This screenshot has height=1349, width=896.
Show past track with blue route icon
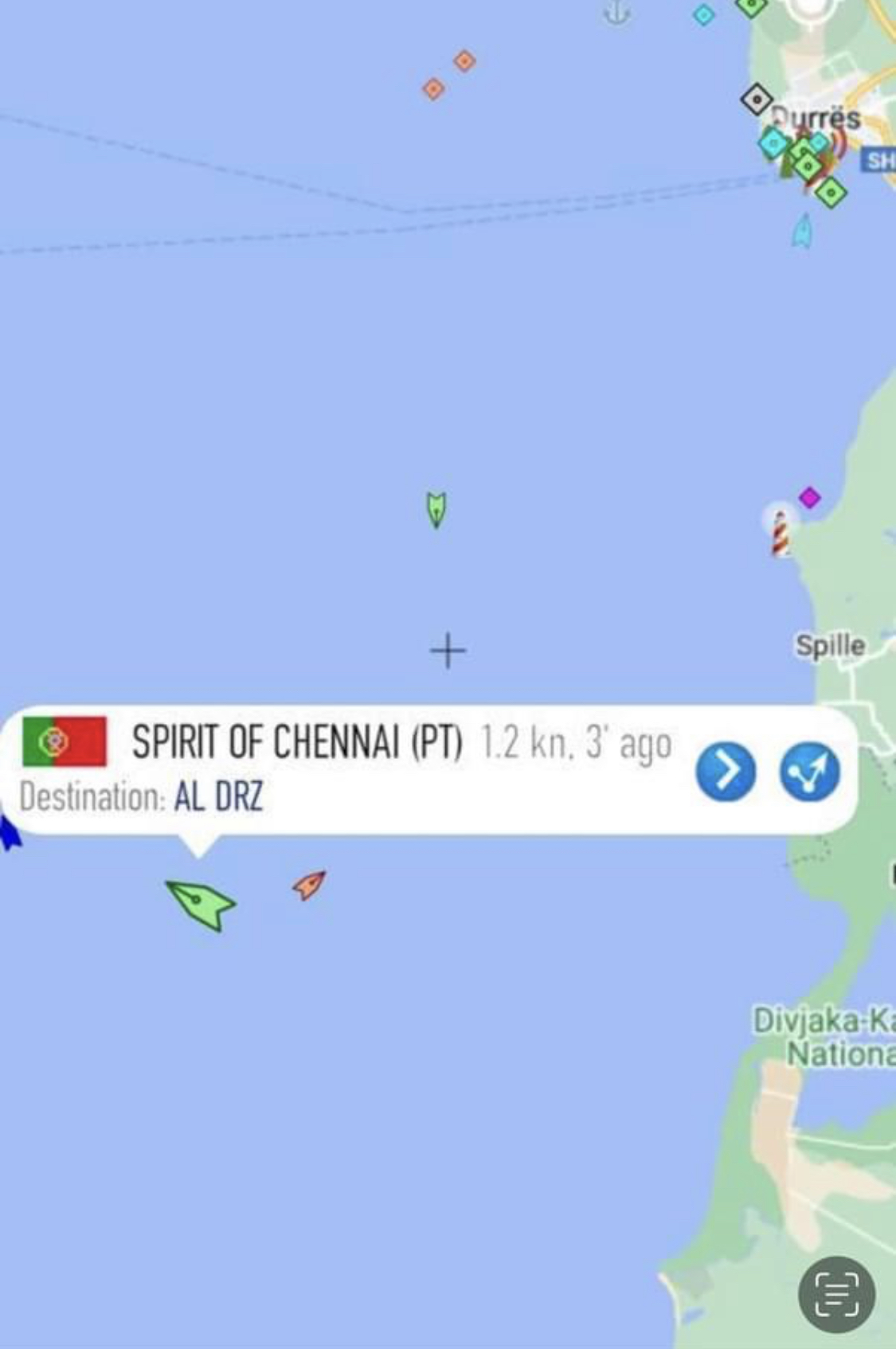[x=809, y=771]
